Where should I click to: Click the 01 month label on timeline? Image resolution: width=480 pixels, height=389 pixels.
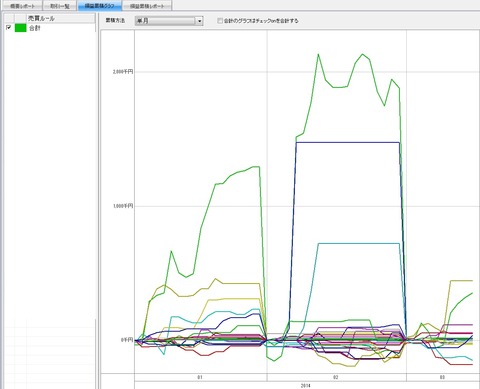pyautogui.click(x=200, y=377)
